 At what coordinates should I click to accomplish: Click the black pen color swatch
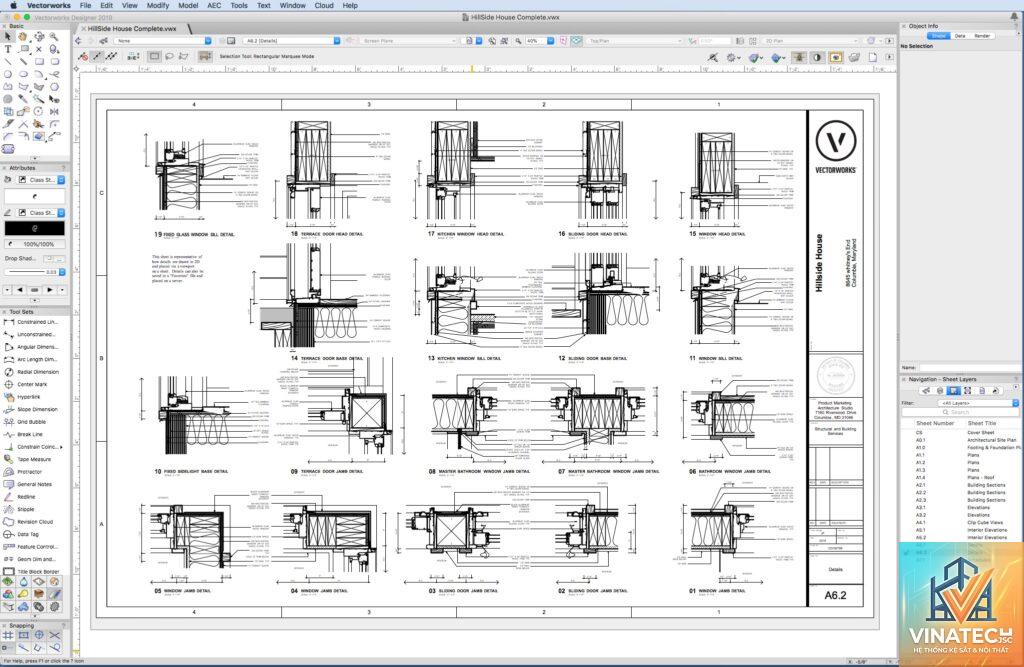click(x=35, y=228)
